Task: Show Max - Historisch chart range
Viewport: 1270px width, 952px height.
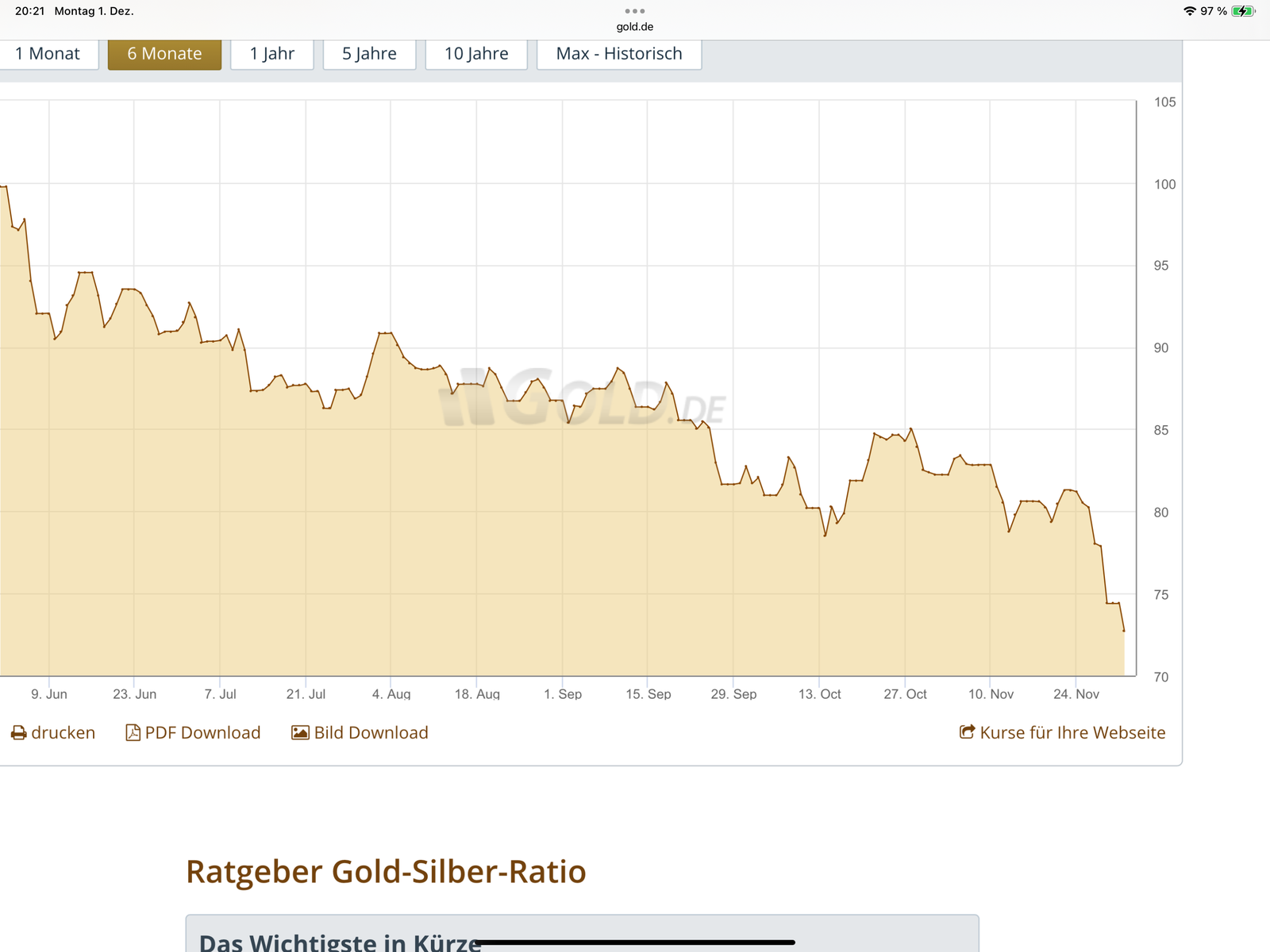Action: (619, 54)
